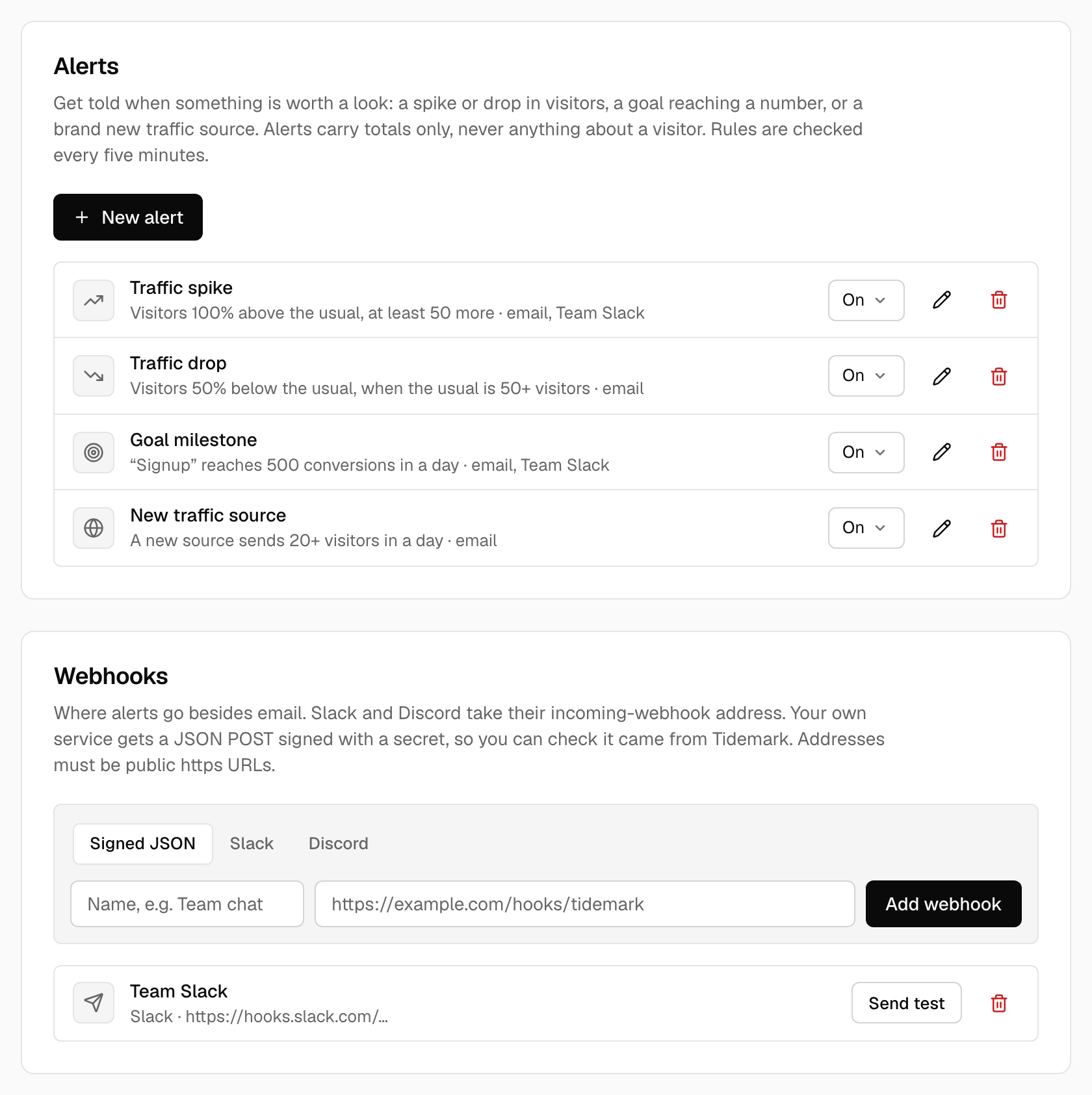Delete the Team Slack webhook
This screenshot has height=1095, width=1092.
click(999, 1003)
